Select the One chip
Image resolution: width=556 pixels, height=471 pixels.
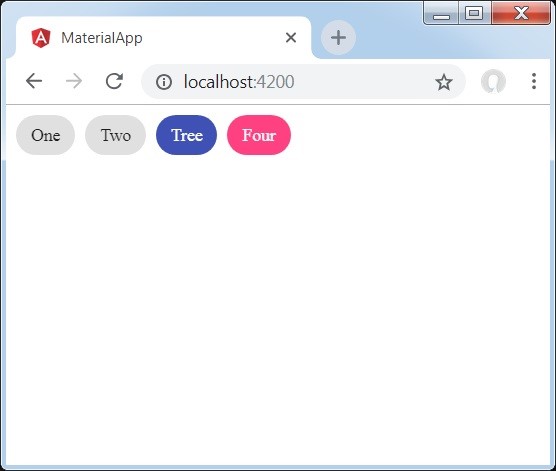(45, 135)
